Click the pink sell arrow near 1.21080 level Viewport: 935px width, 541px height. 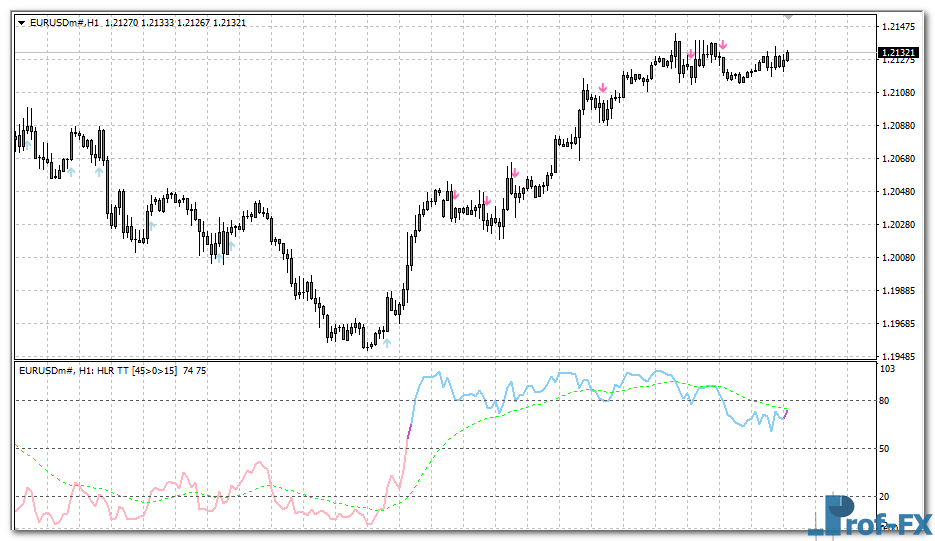tap(603, 89)
